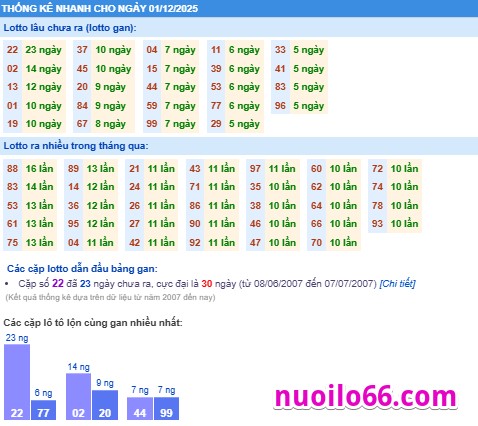The height and width of the screenshot is (426, 478).
Task: Click the lotto gan number 37
Action: coord(82,50)
